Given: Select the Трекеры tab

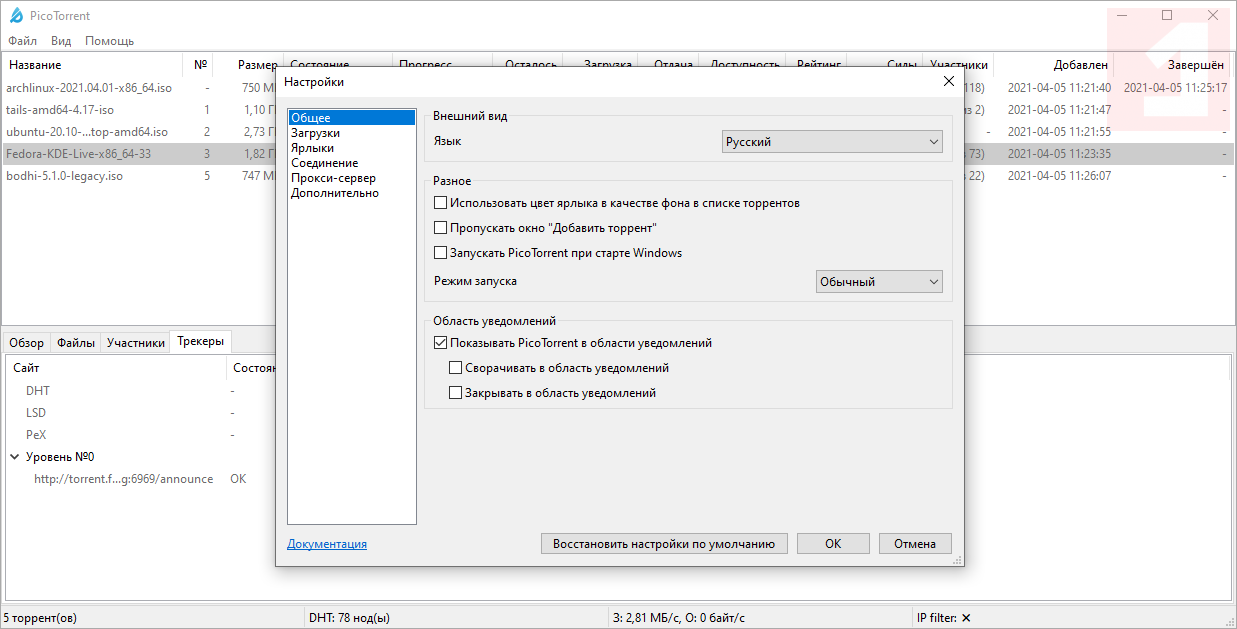Looking at the screenshot, I should (x=201, y=341).
